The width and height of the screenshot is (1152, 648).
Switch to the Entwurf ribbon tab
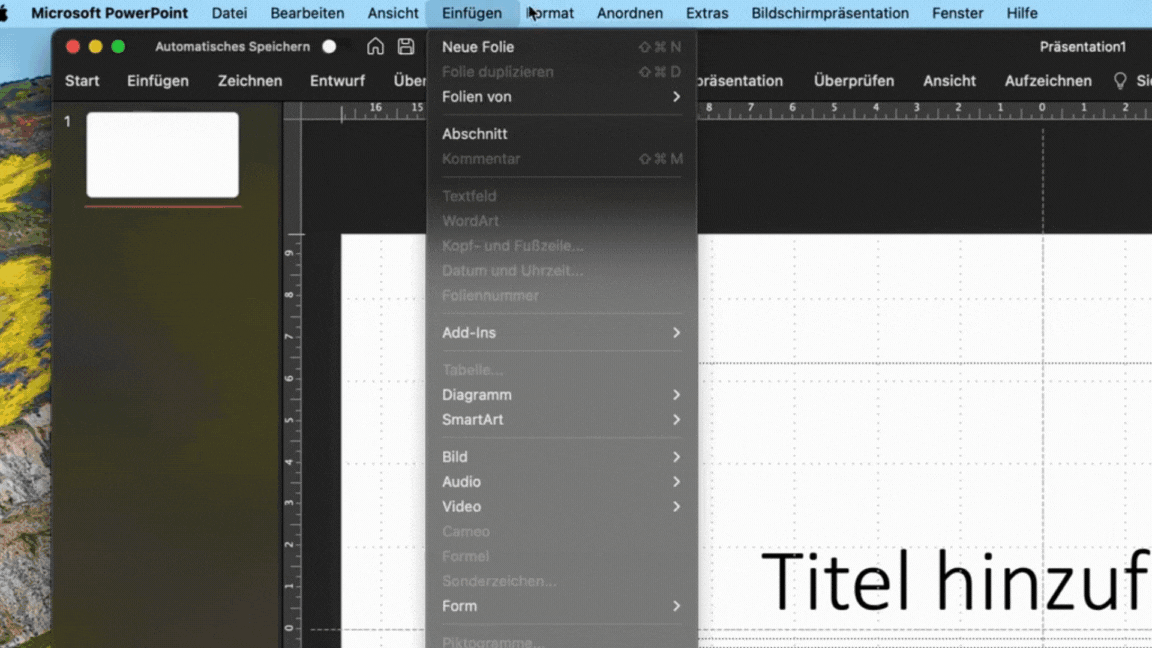click(337, 81)
